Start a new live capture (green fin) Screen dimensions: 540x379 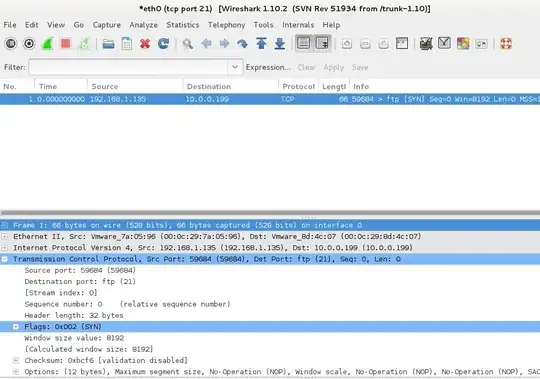[x=47, y=44]
